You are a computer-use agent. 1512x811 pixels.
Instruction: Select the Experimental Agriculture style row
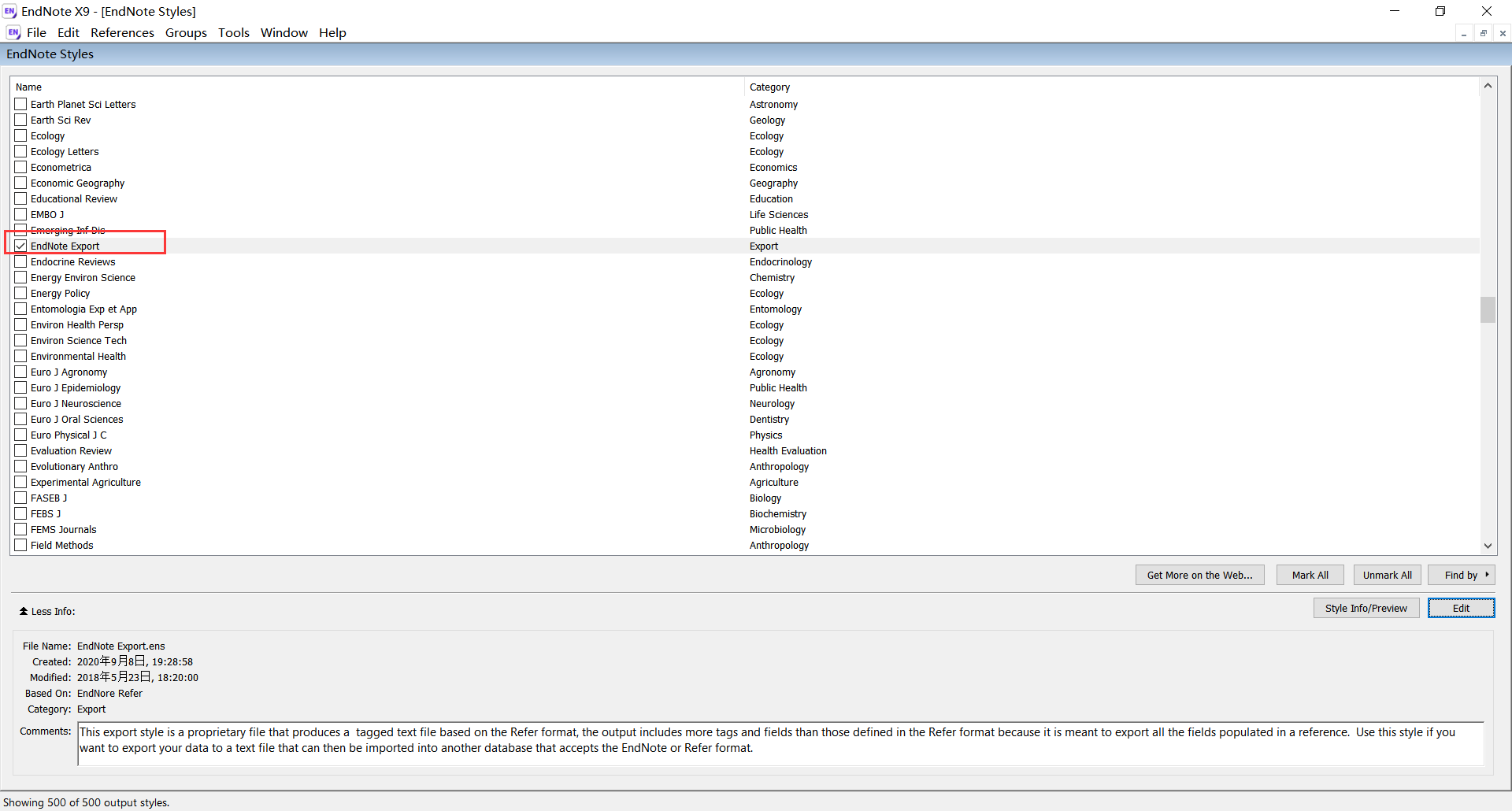pos(745,482)
